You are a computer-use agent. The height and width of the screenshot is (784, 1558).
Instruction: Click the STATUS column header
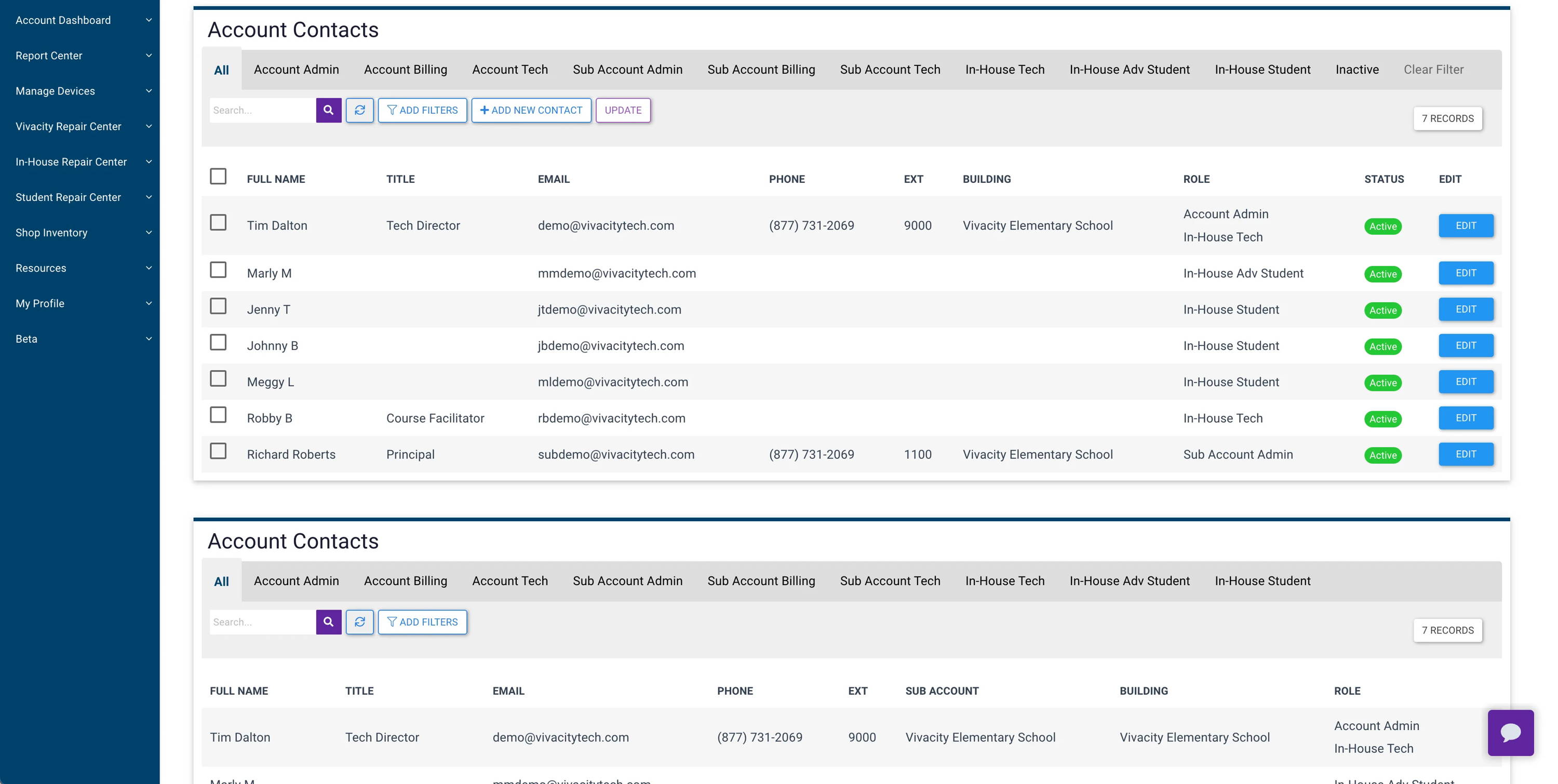[1384, 179]
